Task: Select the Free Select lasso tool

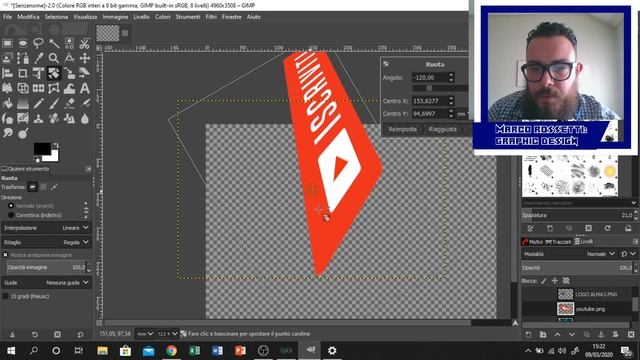Action: [38, 43]
